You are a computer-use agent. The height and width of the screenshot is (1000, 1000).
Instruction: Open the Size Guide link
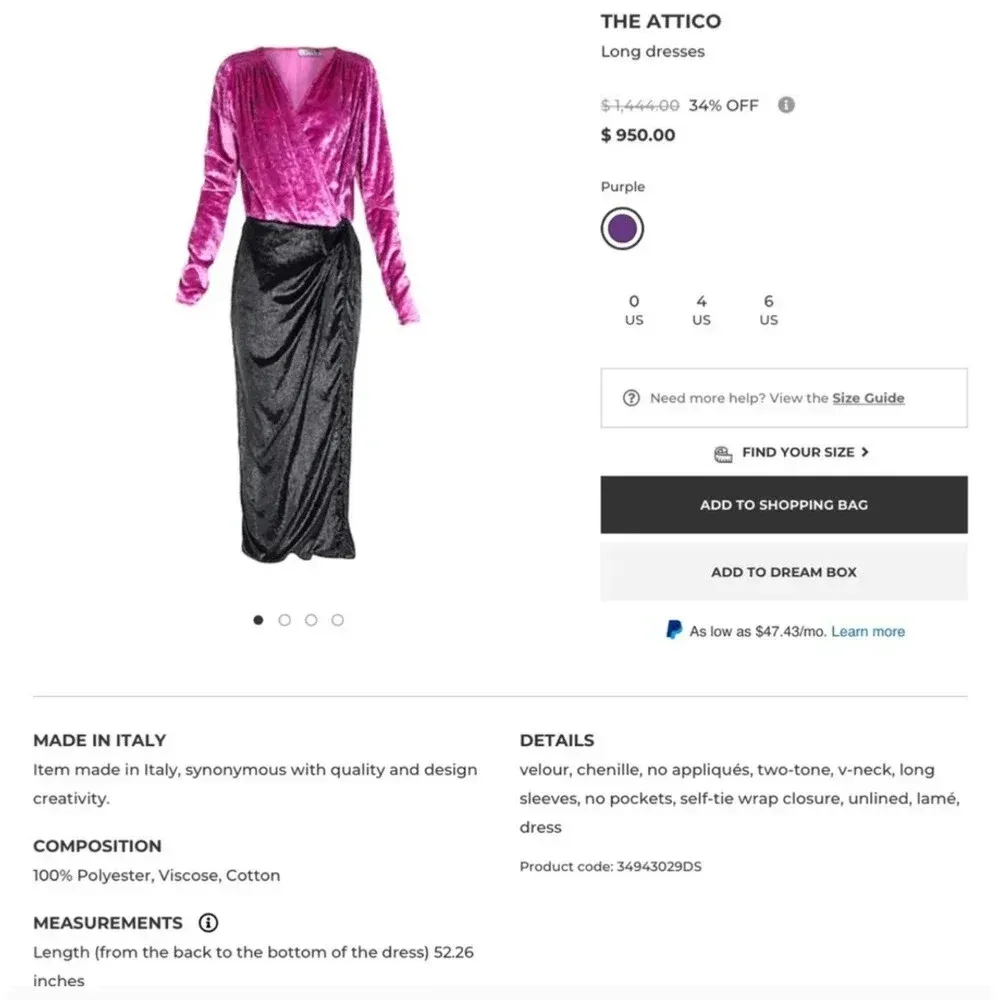click(868, 397)
